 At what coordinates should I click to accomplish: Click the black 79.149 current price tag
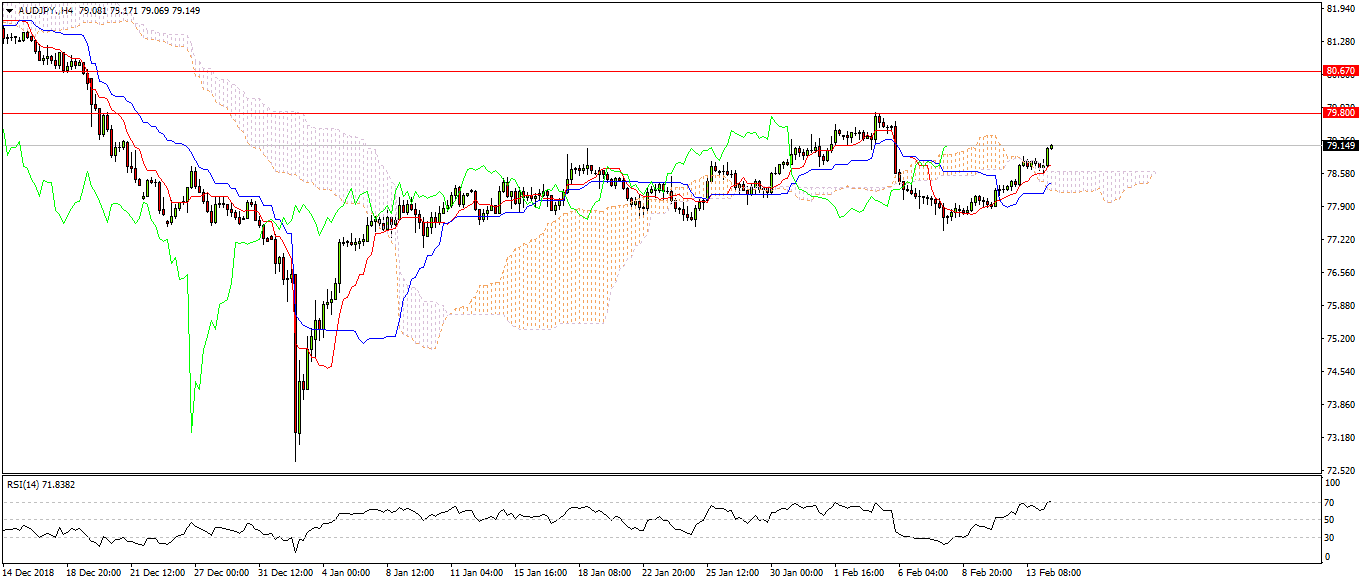tap(1339, 146)
